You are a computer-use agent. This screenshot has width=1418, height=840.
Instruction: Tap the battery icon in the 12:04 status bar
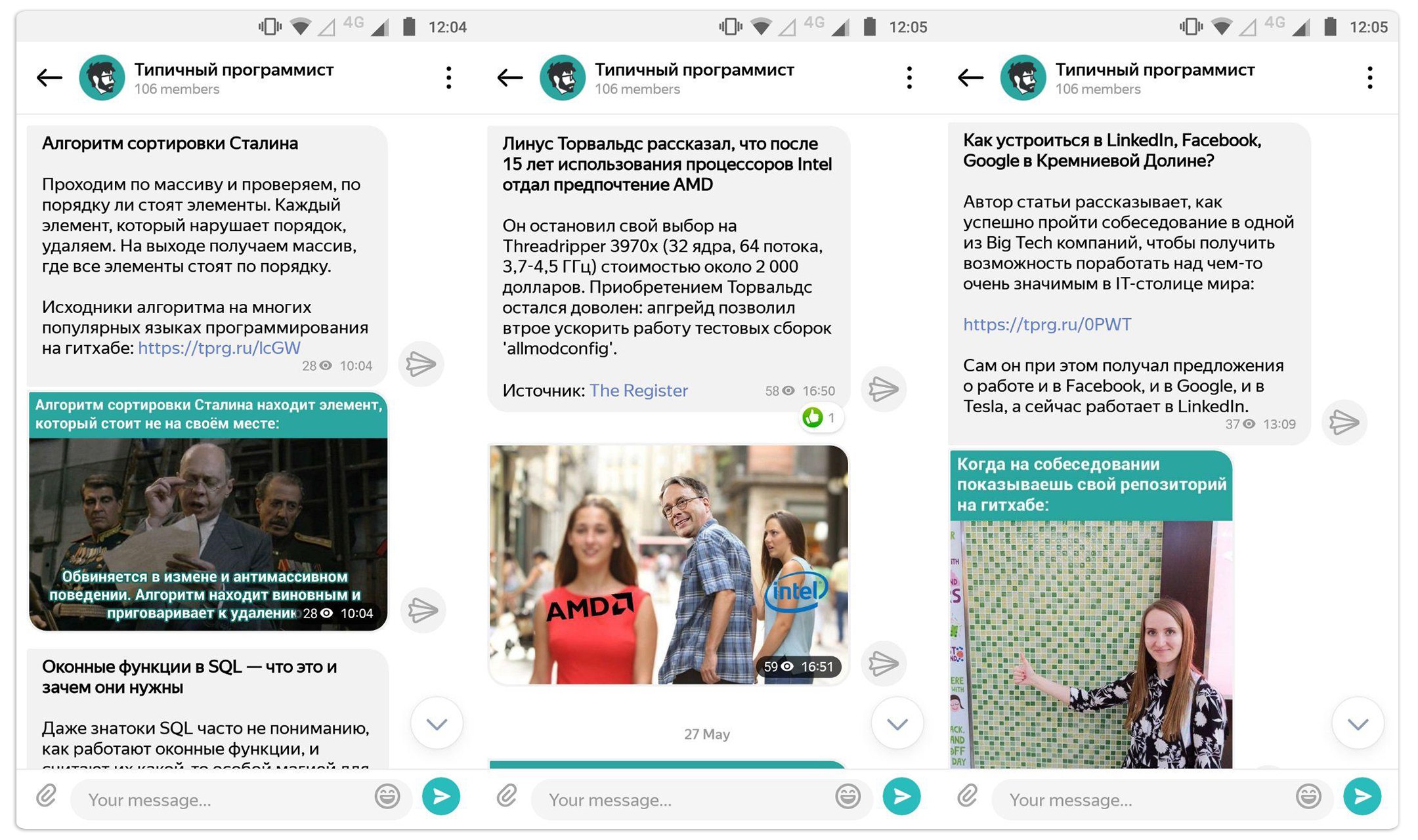click(409, 26)
